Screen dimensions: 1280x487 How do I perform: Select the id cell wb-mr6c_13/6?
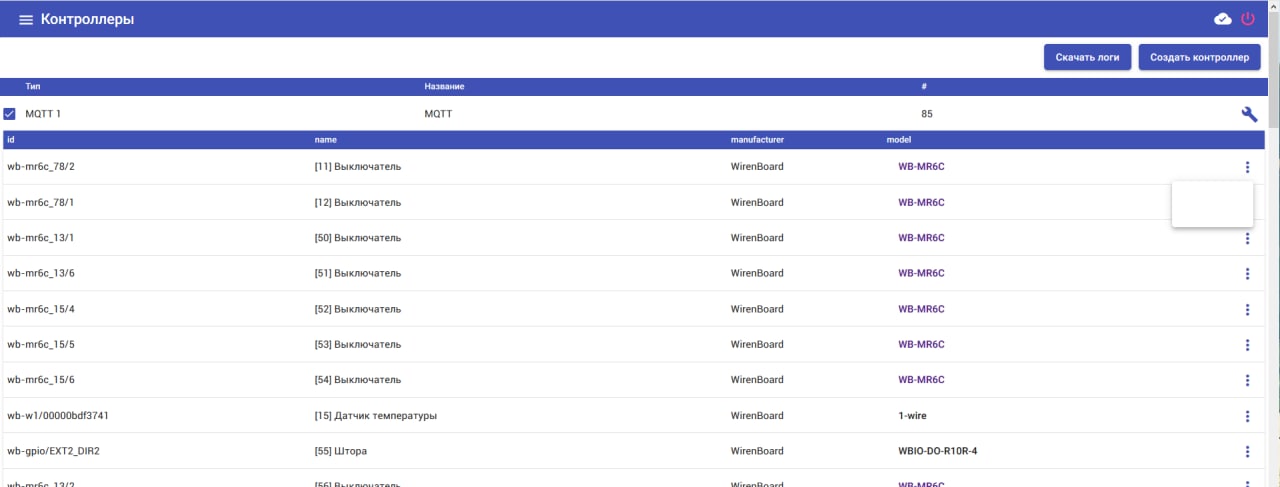[41, 273]
